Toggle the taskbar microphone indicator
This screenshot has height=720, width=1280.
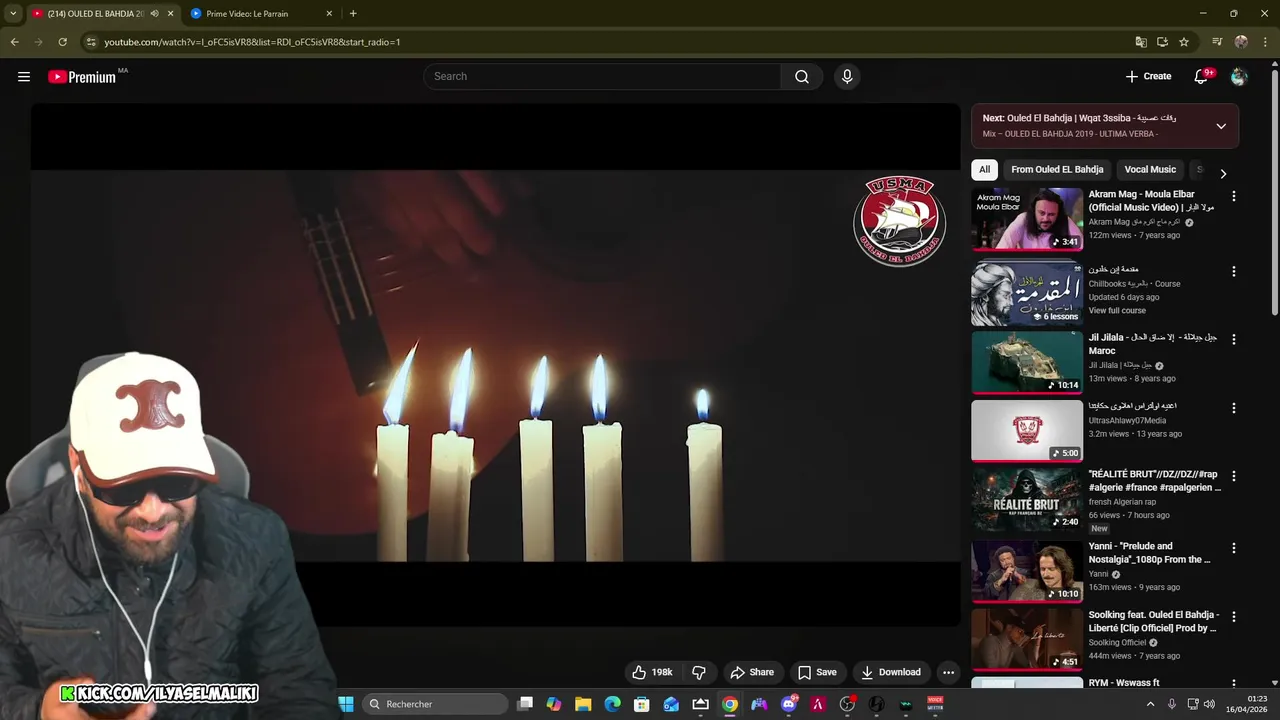(1172, 704)
